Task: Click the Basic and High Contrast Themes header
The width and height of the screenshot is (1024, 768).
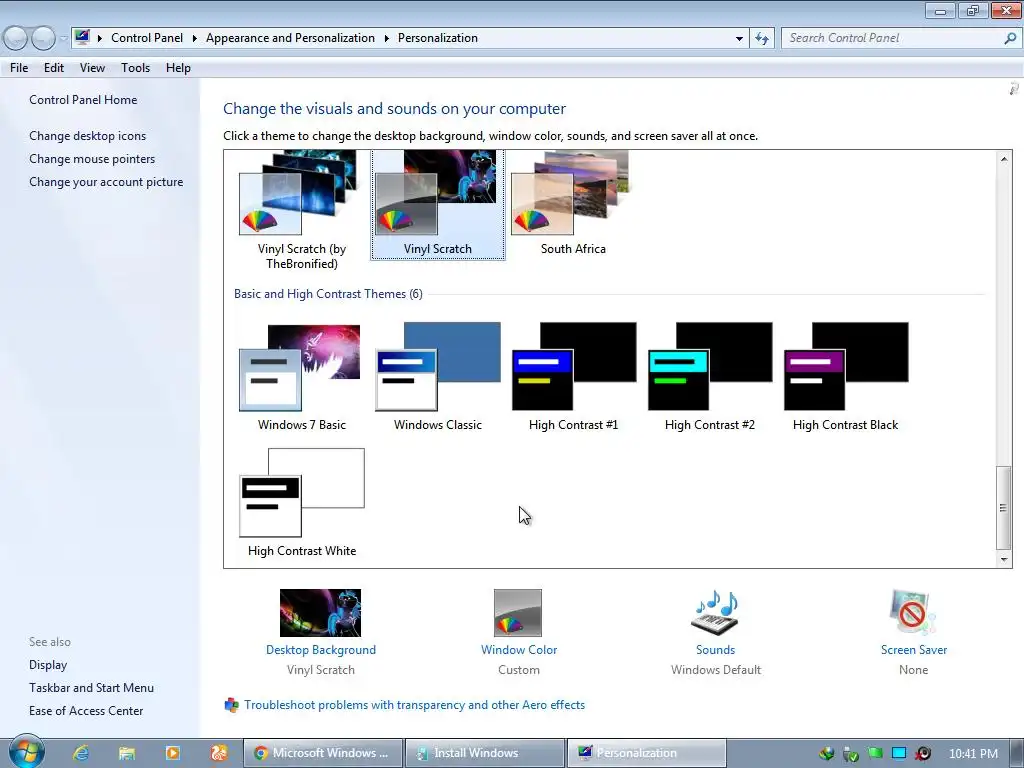Action: [x=328, y=294]
